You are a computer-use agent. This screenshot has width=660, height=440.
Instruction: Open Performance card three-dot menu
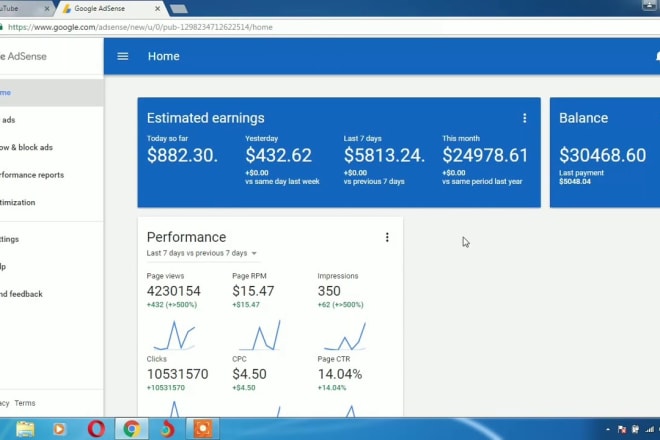coord(387,237)
